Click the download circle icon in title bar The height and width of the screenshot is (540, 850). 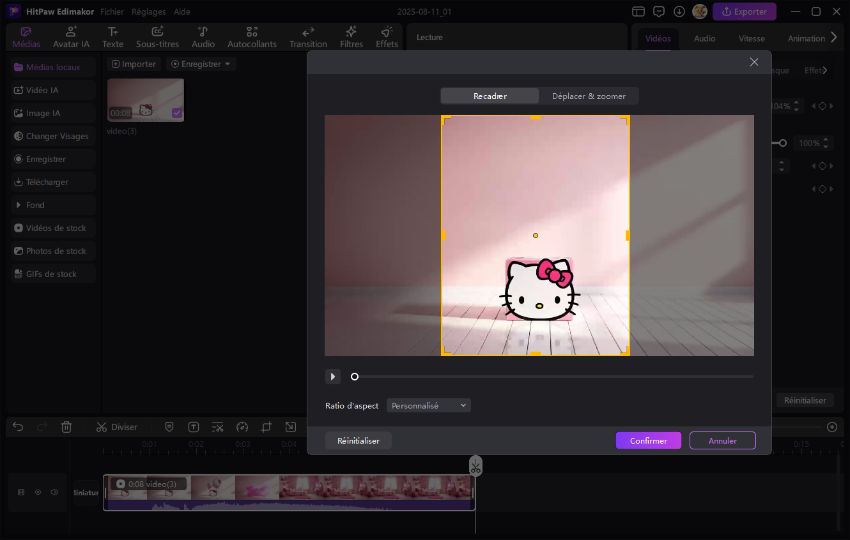679,11
